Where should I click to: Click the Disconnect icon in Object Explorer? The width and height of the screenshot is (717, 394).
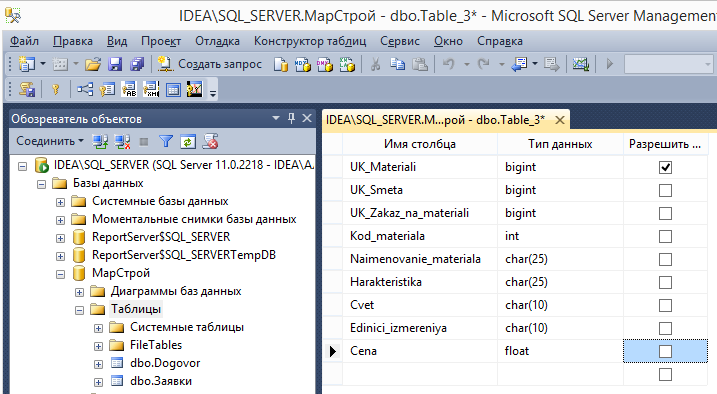click(x=122, y=142)
